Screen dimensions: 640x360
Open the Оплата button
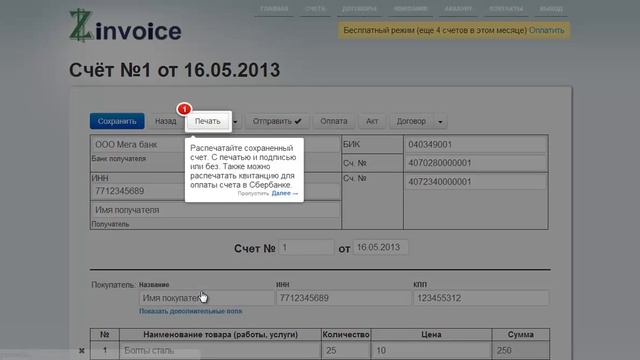point(333,121)
